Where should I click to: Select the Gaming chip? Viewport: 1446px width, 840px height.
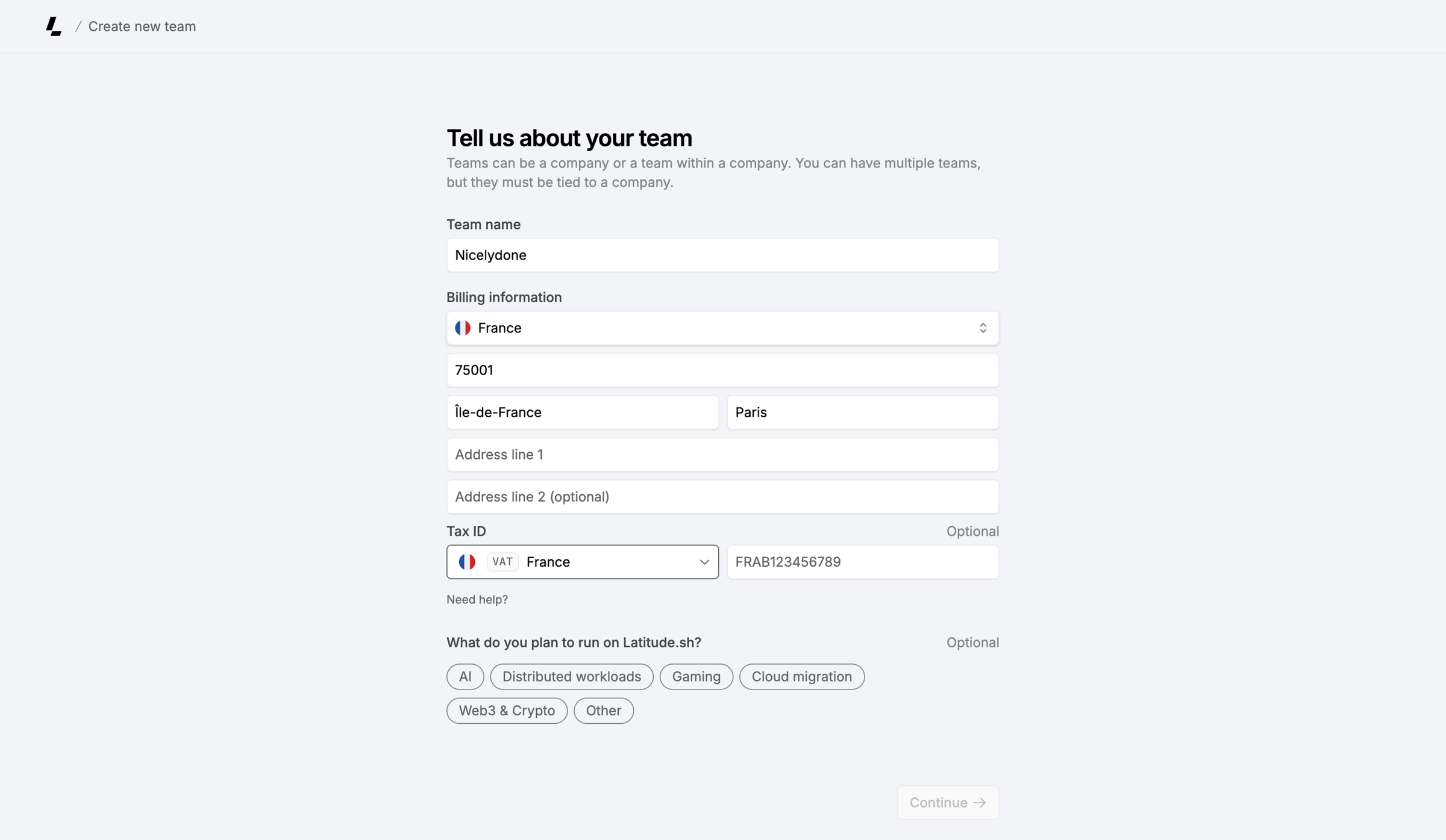[696, 677]
